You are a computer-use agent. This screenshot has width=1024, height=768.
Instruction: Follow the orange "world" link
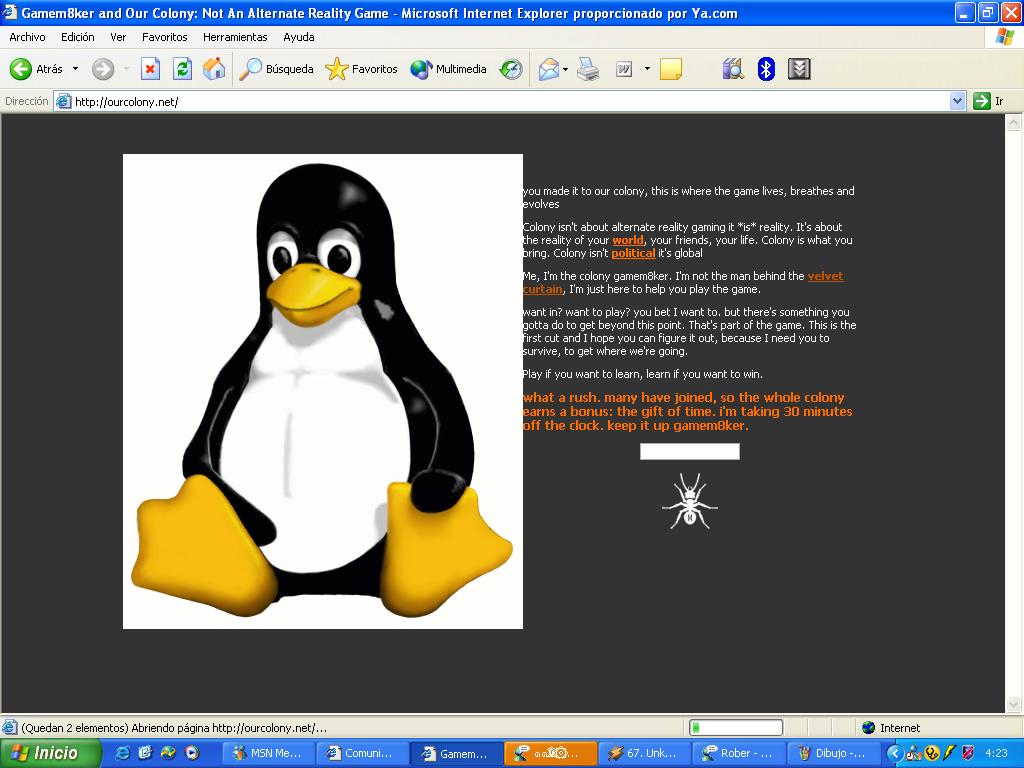coord(628,240)
